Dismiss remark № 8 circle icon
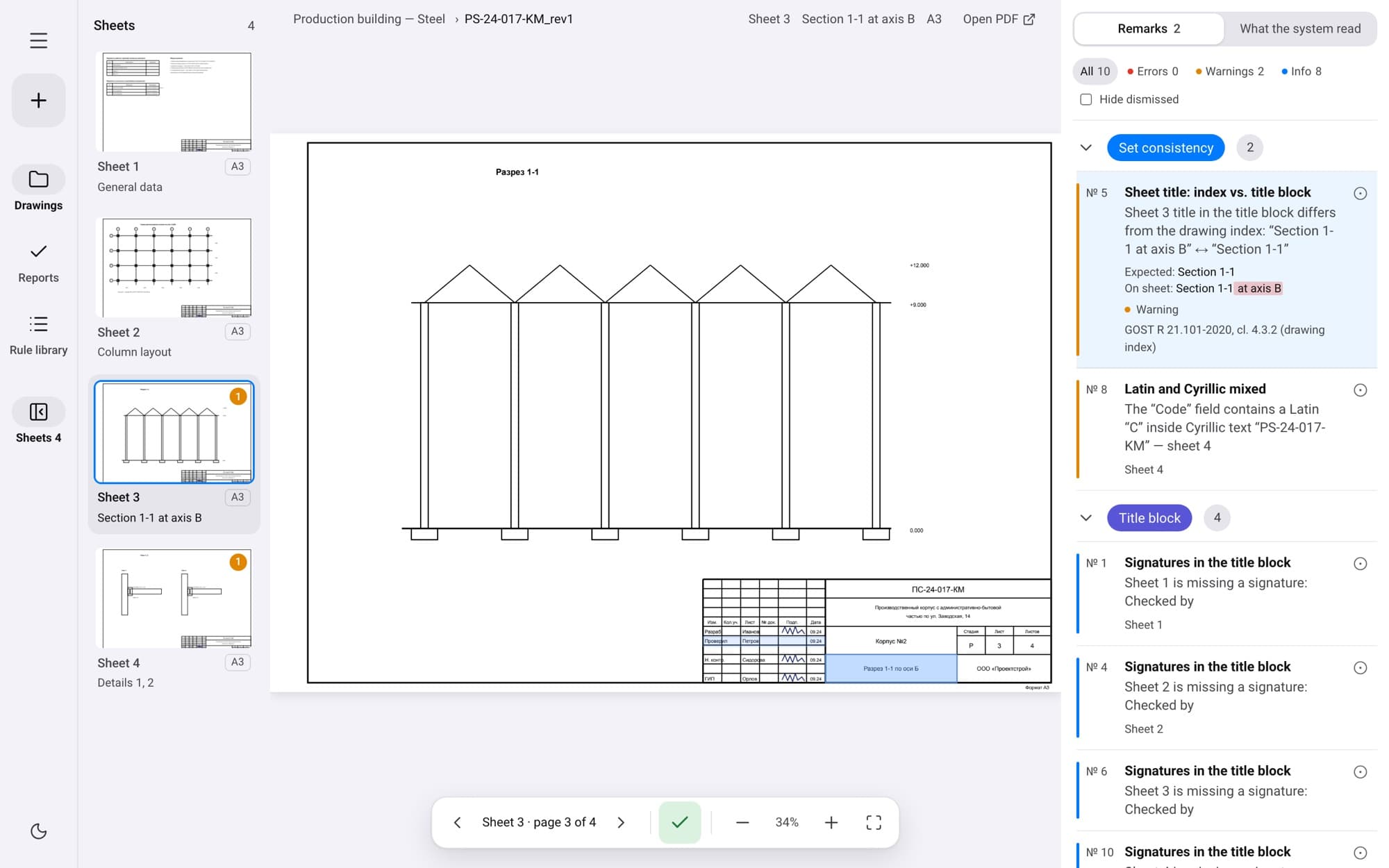1389x868 pixels. (1361, 390)
